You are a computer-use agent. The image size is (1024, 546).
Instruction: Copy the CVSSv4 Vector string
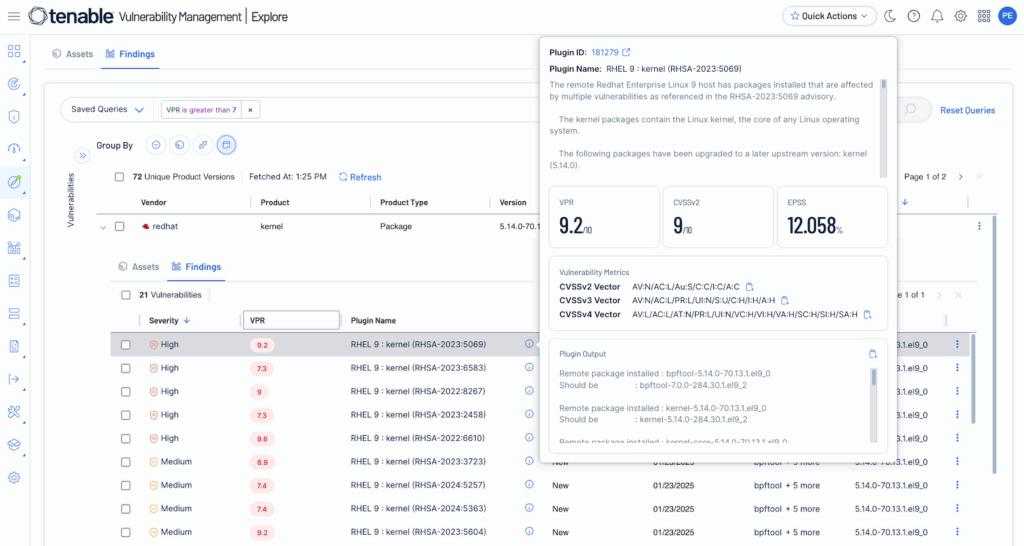[868, 314]
